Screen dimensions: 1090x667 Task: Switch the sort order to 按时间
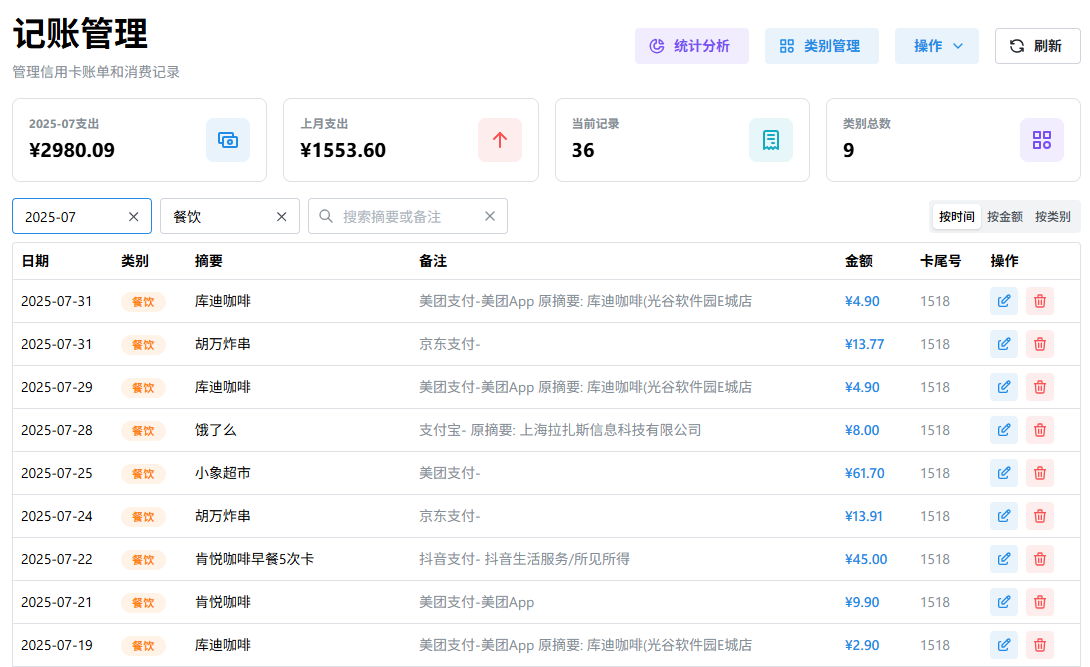pyautogui.click(x=956, y=217)
